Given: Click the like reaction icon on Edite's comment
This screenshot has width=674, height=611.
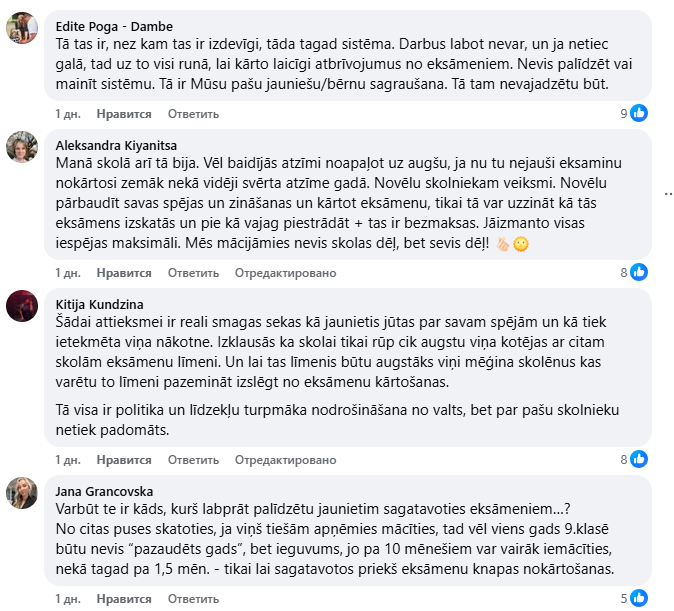Looking at the screenshot, I should pos(639,113).
